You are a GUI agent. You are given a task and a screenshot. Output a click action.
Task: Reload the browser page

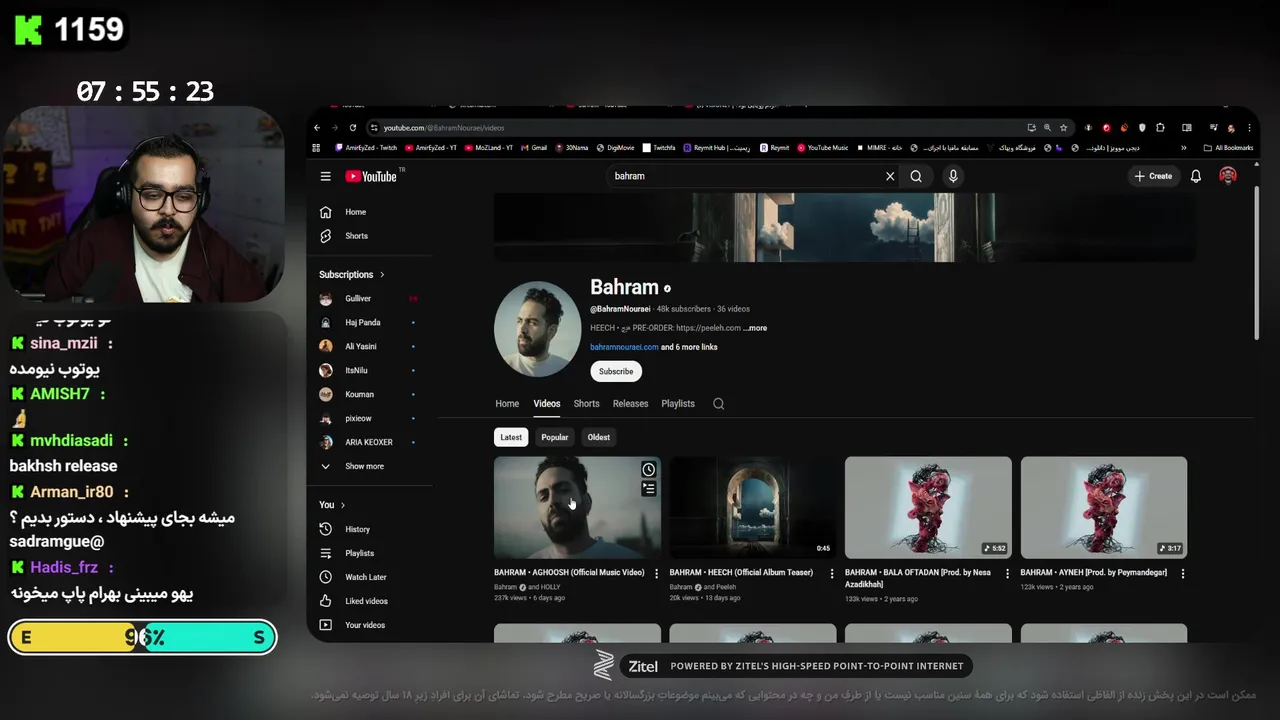(x=353, y=128)
